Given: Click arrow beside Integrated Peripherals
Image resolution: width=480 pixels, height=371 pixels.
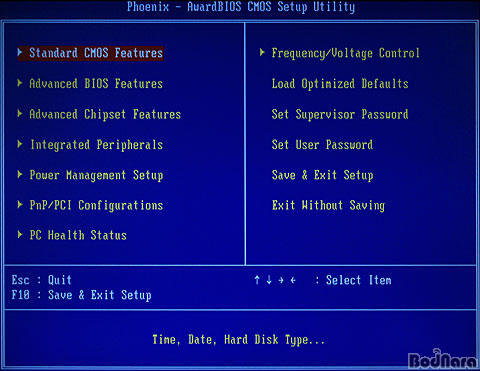Looking at the screenshot, I should [20, 144].
